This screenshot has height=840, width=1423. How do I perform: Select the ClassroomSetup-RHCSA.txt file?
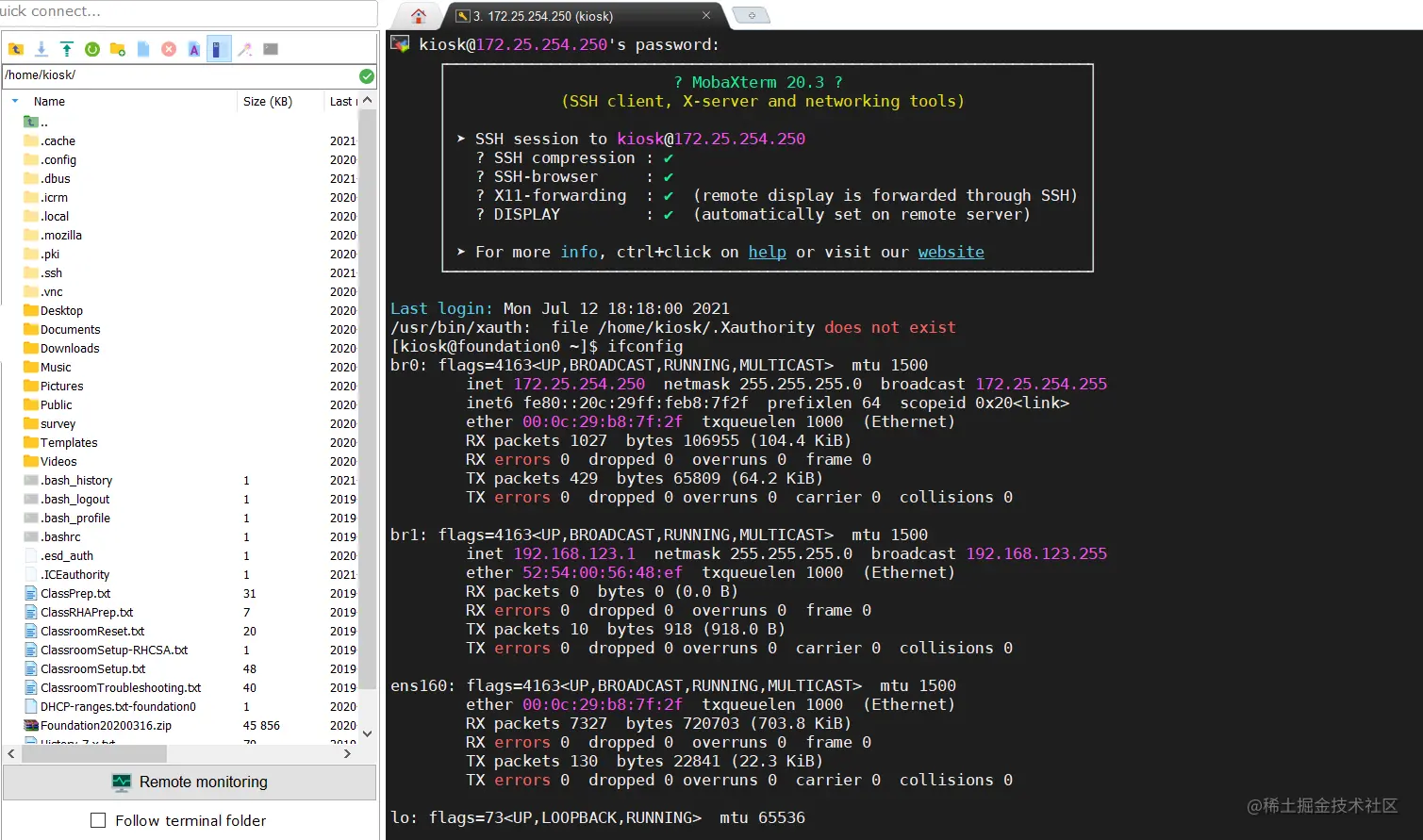106,650
